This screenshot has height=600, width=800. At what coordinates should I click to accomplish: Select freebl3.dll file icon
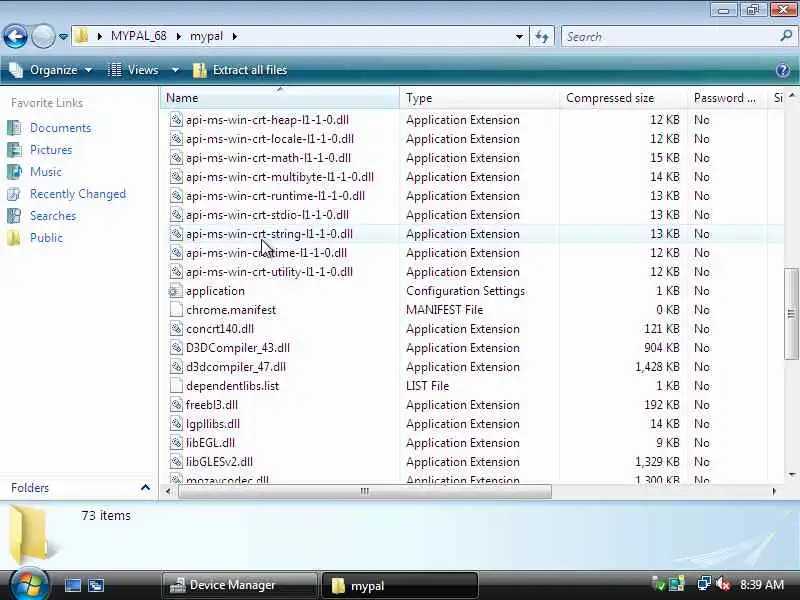pyautogui.click(x=176, y=405)
